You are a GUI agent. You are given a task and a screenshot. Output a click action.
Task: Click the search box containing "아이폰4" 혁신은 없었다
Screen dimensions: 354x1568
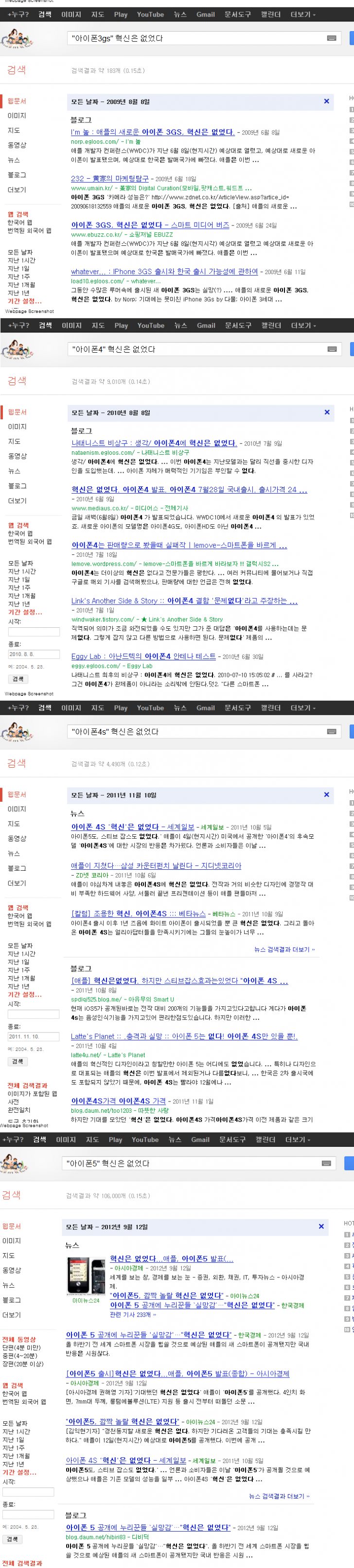pos(195,349)
